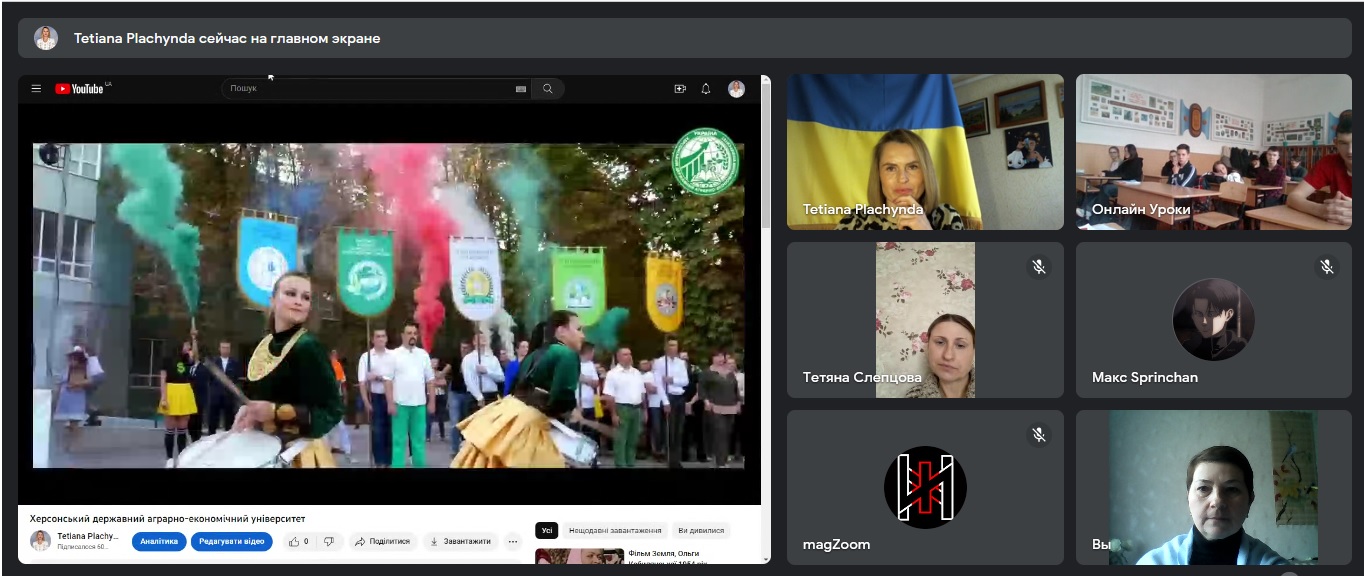
Task: Open the on-screen keyboard icon in search
Action: pos(521,89)
